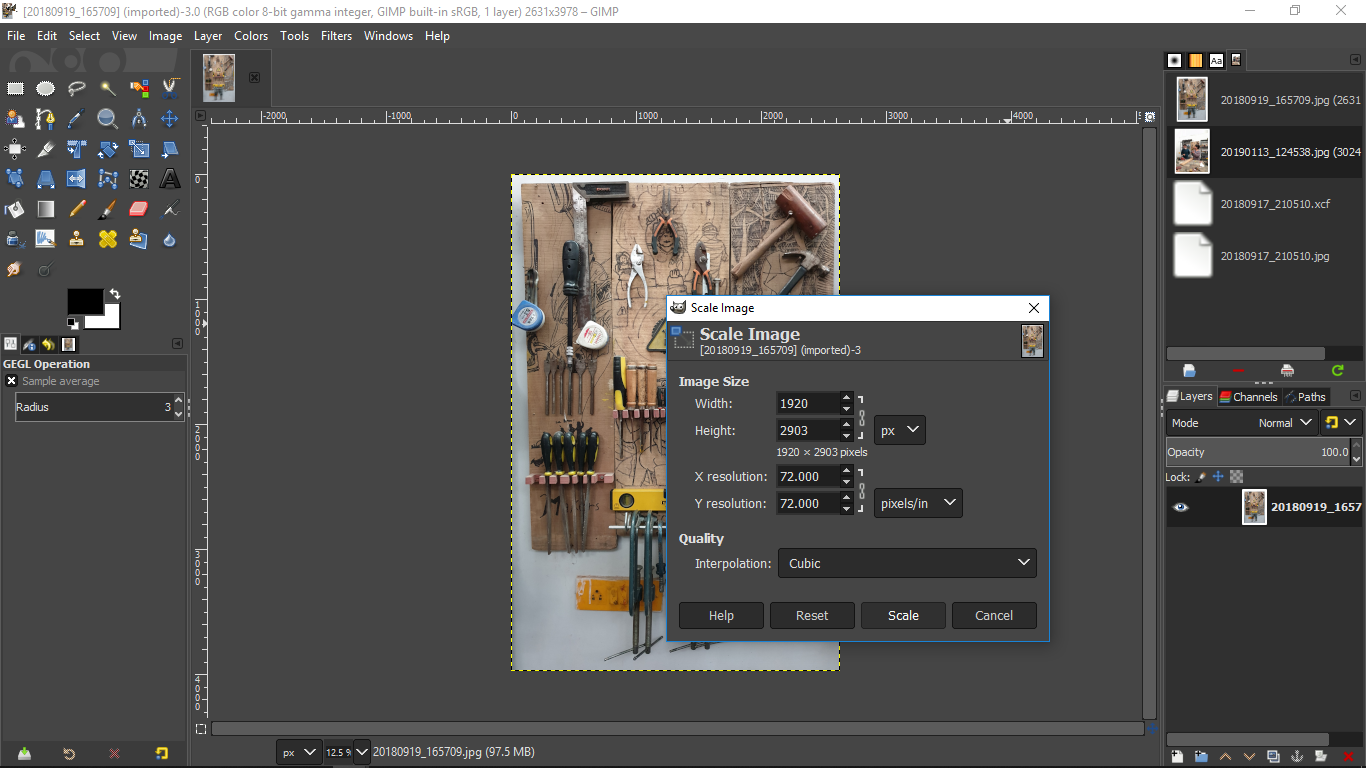Click the Reset button in dialog

point(812,615)
